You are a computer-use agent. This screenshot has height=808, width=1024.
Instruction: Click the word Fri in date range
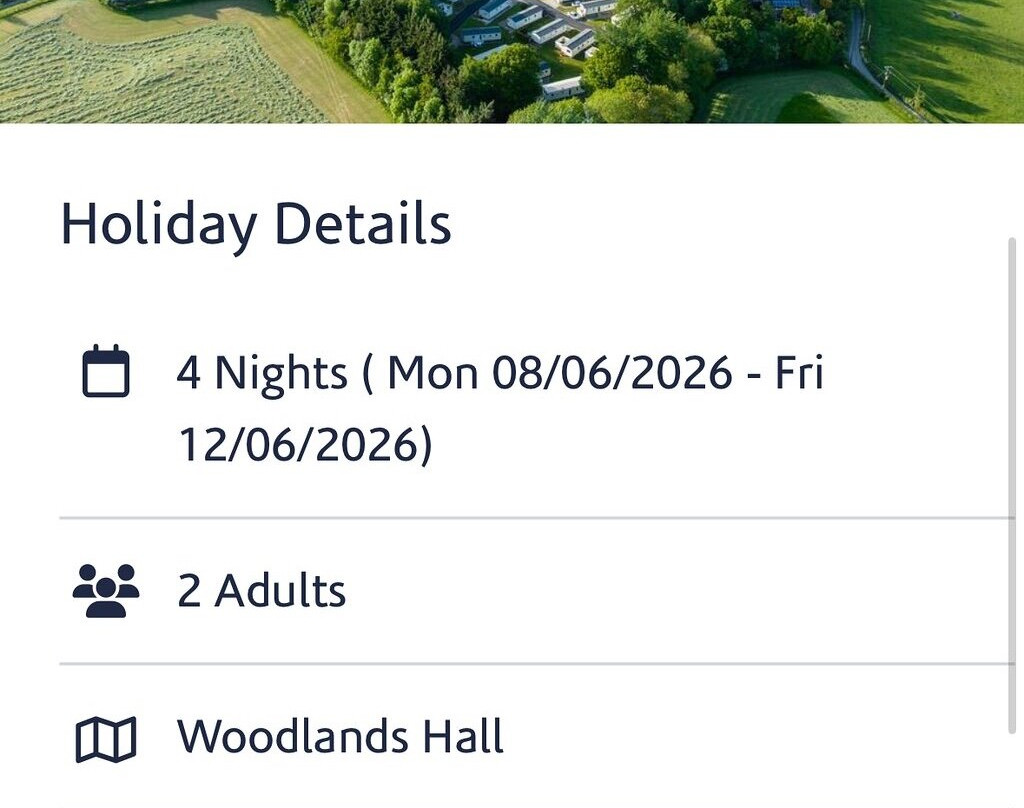pos(799,373)
